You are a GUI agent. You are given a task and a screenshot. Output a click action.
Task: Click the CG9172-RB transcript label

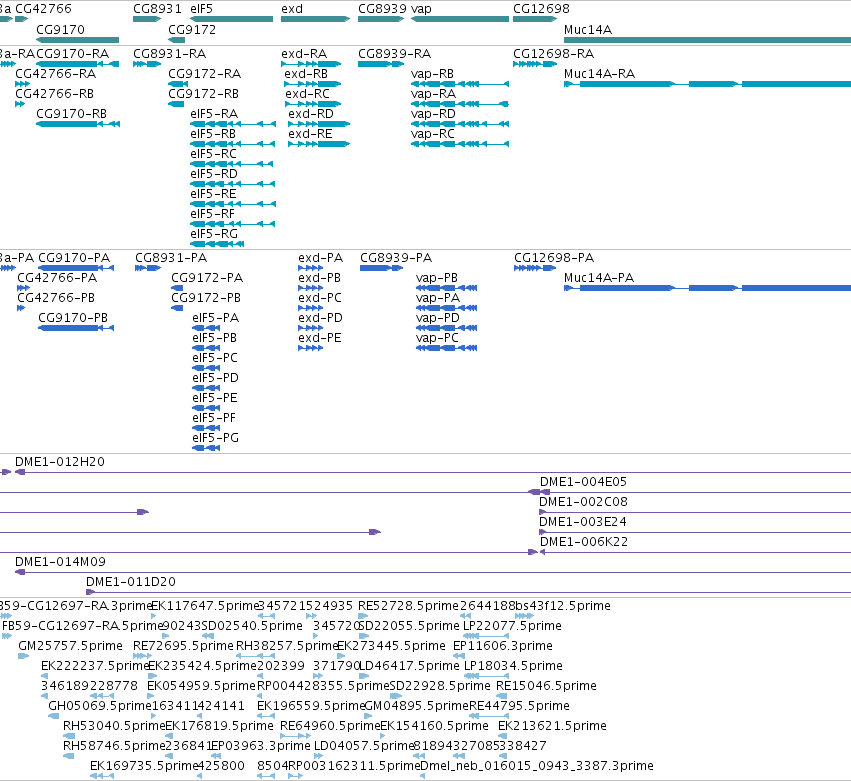204,94
